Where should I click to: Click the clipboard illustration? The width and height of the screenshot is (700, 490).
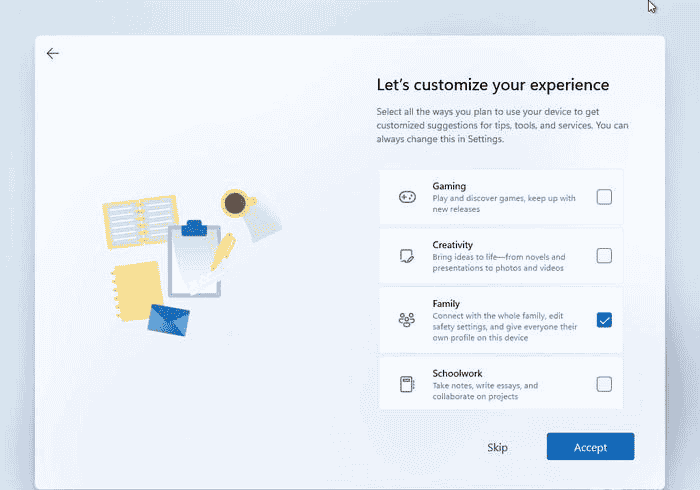click(x=194, y=260)
